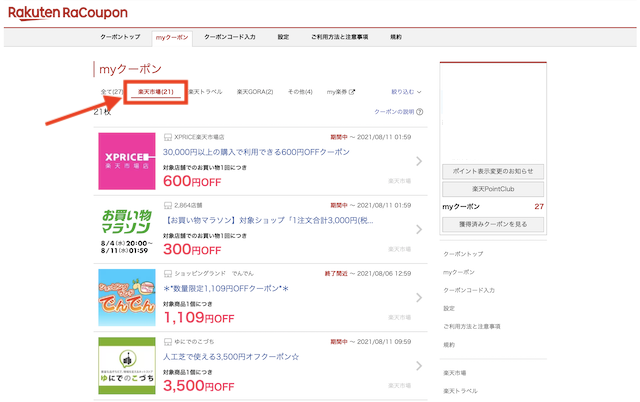640x402 pixels.
Task: Open ご利用方法と注意事項 in top navigation
Action: point(340,37)
